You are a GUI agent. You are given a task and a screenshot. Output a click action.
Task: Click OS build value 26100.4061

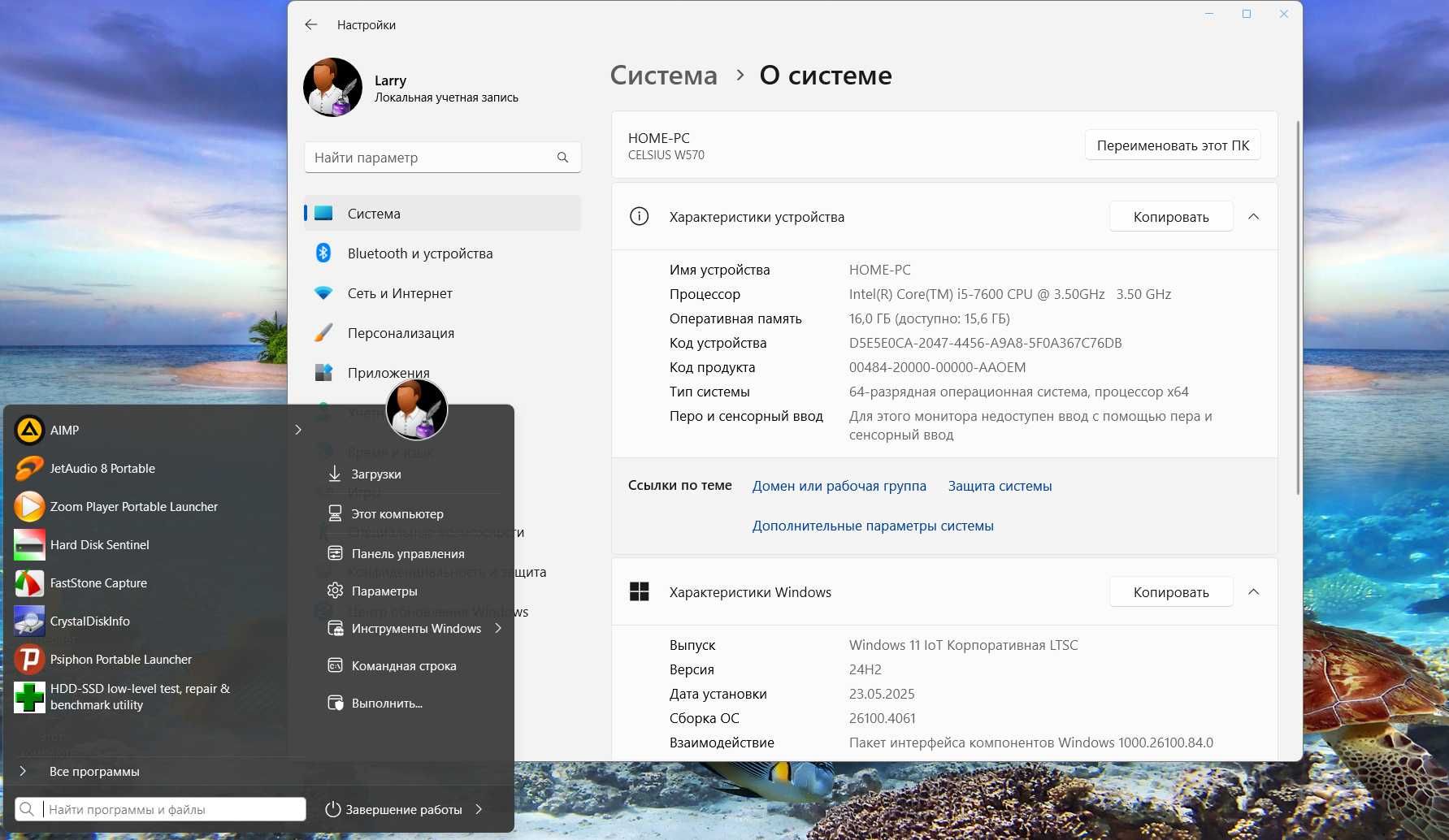882,718
